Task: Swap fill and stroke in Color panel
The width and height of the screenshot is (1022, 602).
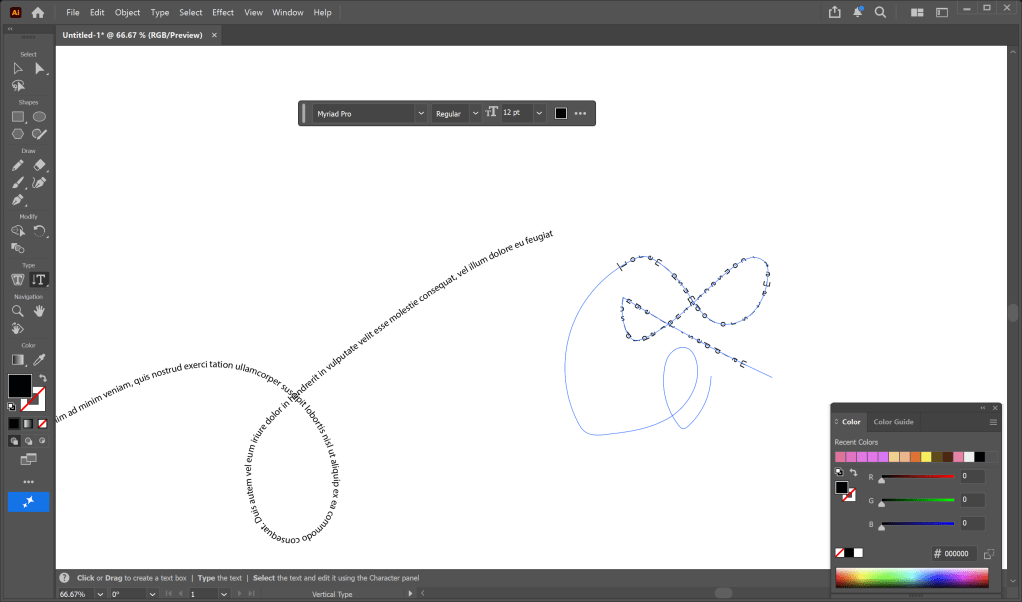Action: click(x=853, y=472)
